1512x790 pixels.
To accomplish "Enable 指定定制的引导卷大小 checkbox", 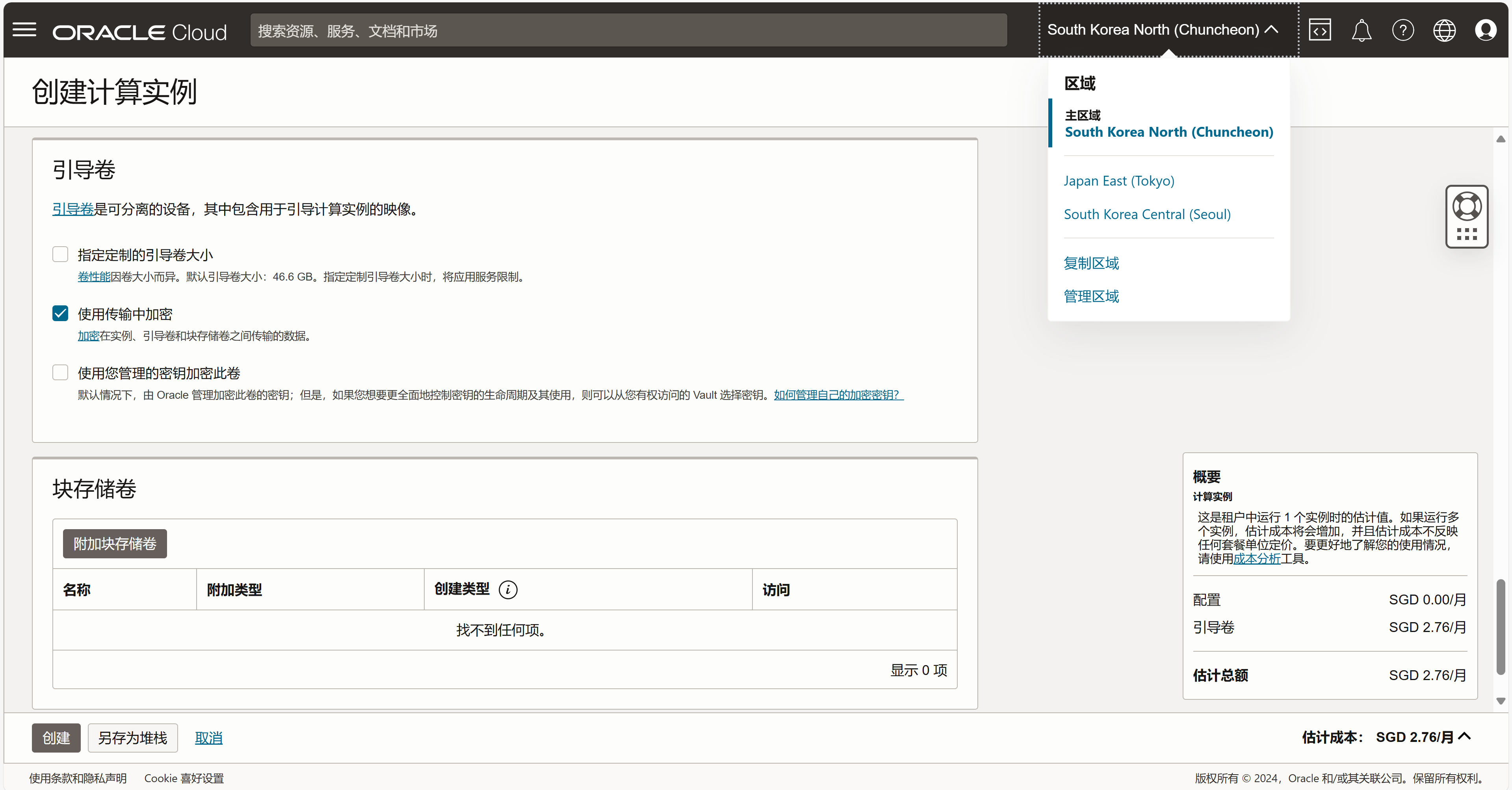I will pos(60,254).
